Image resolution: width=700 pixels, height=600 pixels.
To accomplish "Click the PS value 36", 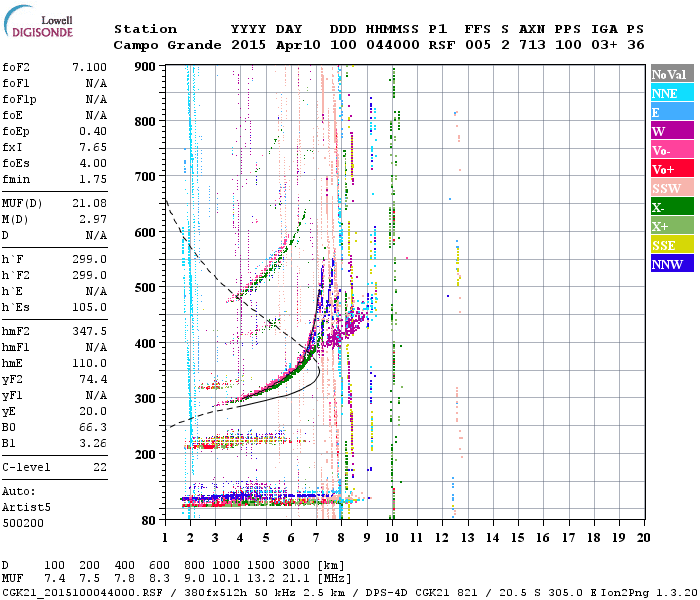I will click(636, 45).
